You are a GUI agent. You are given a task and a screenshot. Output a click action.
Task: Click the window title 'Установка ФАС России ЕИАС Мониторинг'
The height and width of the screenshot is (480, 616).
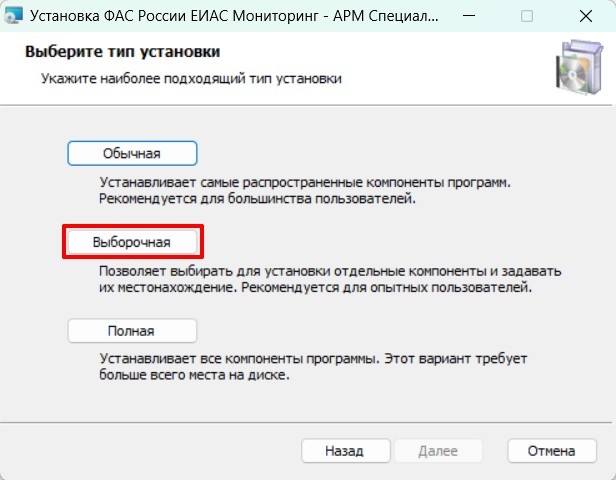(x=174, y=16)
